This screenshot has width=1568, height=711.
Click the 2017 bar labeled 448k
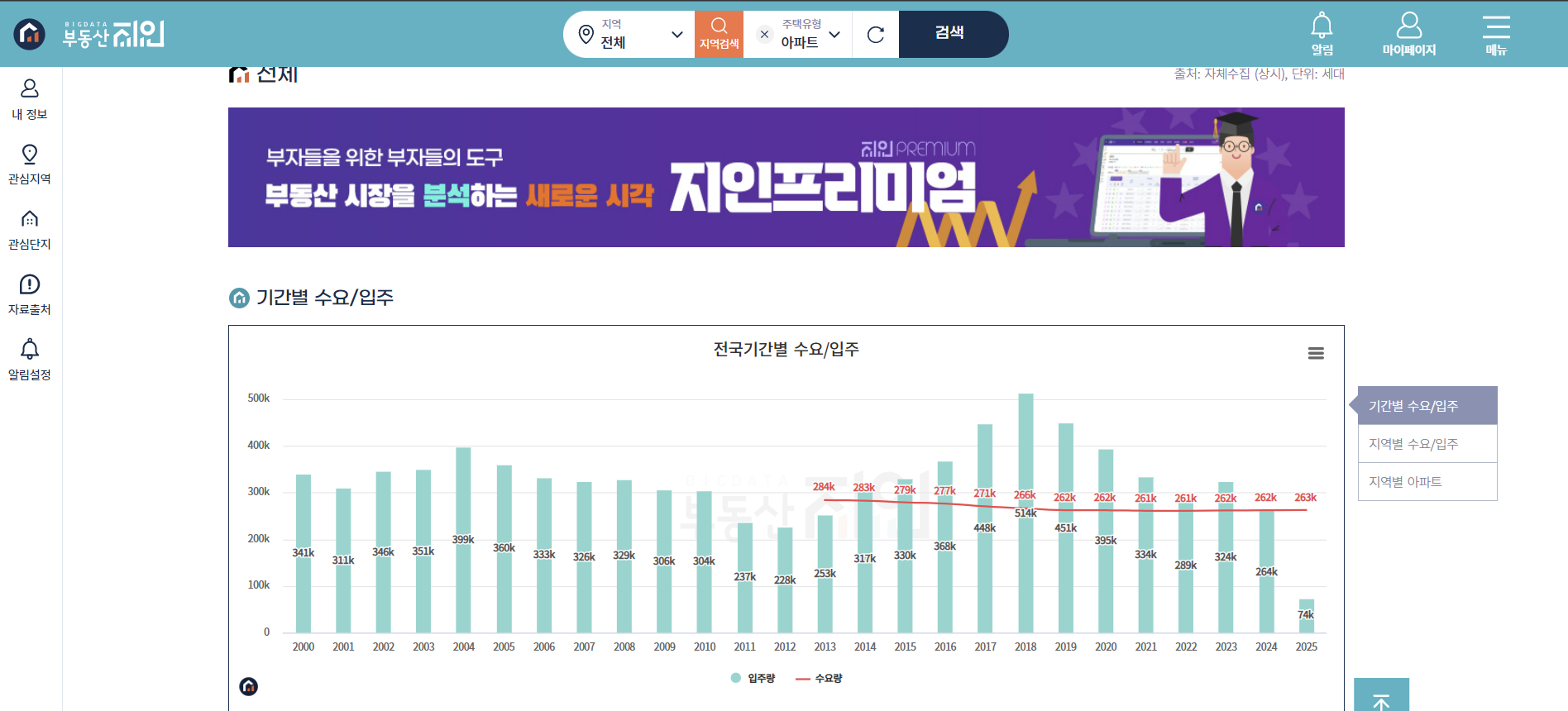[x=985, y=528]
